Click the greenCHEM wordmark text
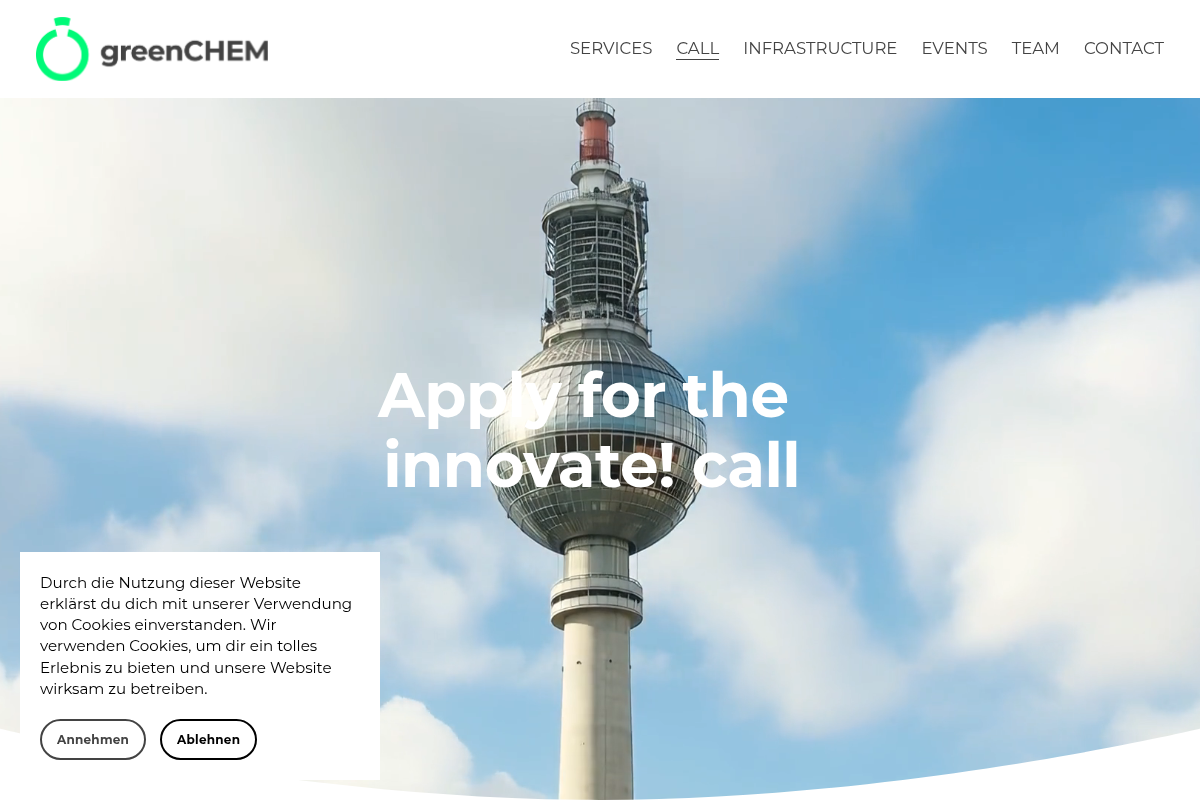The width and height of the screenshot is (1200, 800). click(184, 50)
